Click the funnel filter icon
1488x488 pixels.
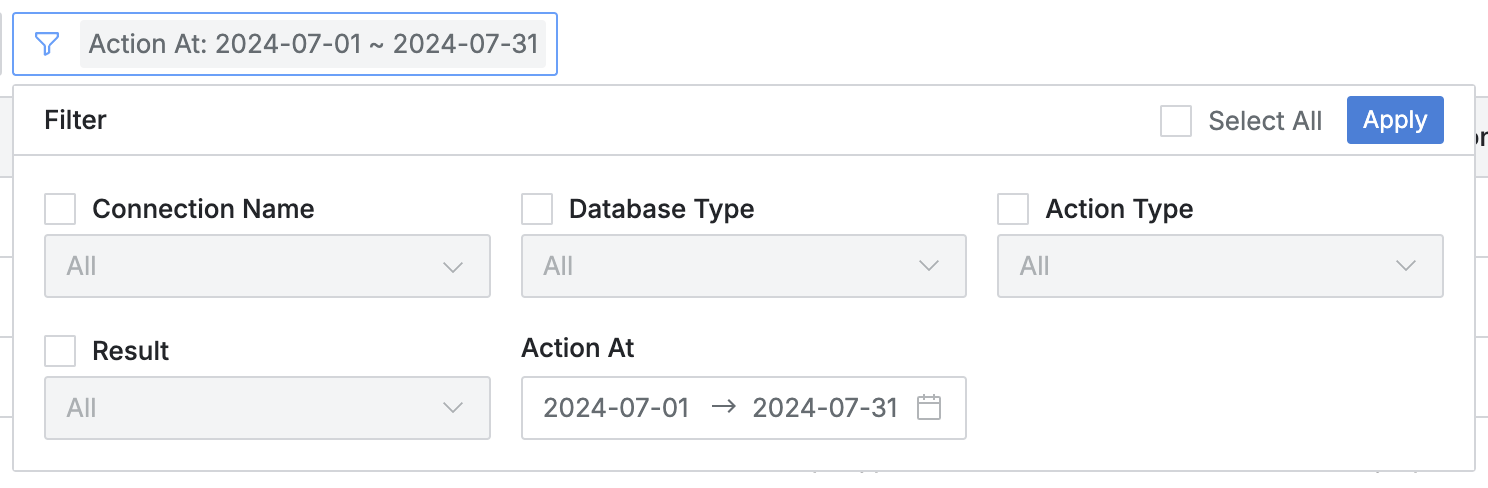pyautogui.click(x=47, y=44)
